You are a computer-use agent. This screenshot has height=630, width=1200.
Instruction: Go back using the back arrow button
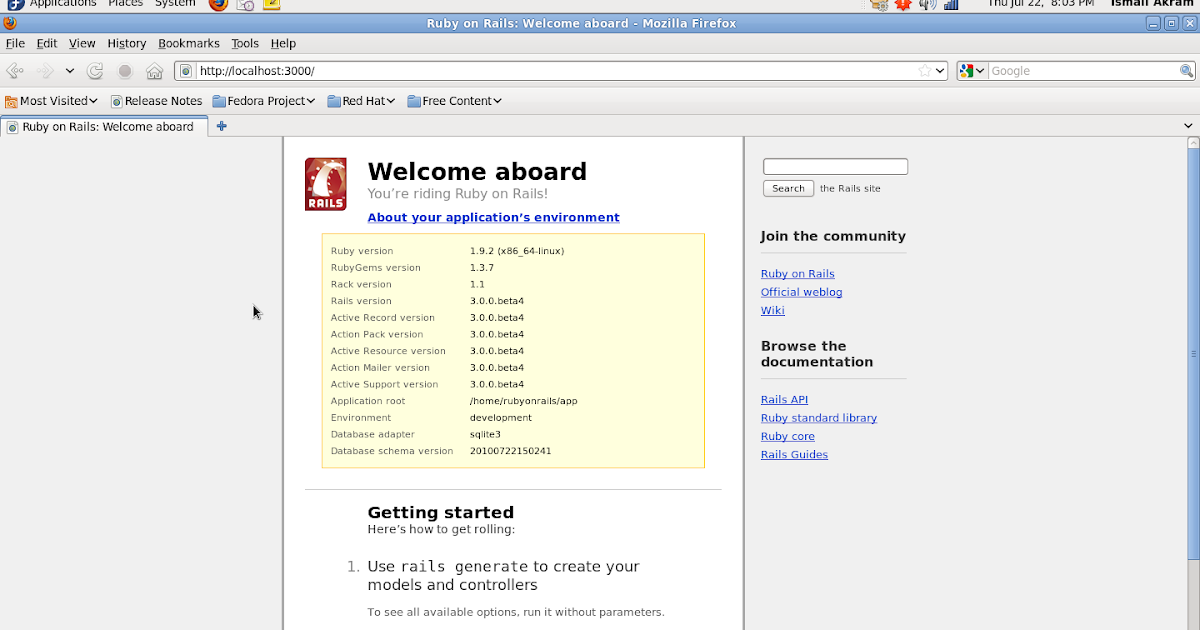tap(15, 71)
